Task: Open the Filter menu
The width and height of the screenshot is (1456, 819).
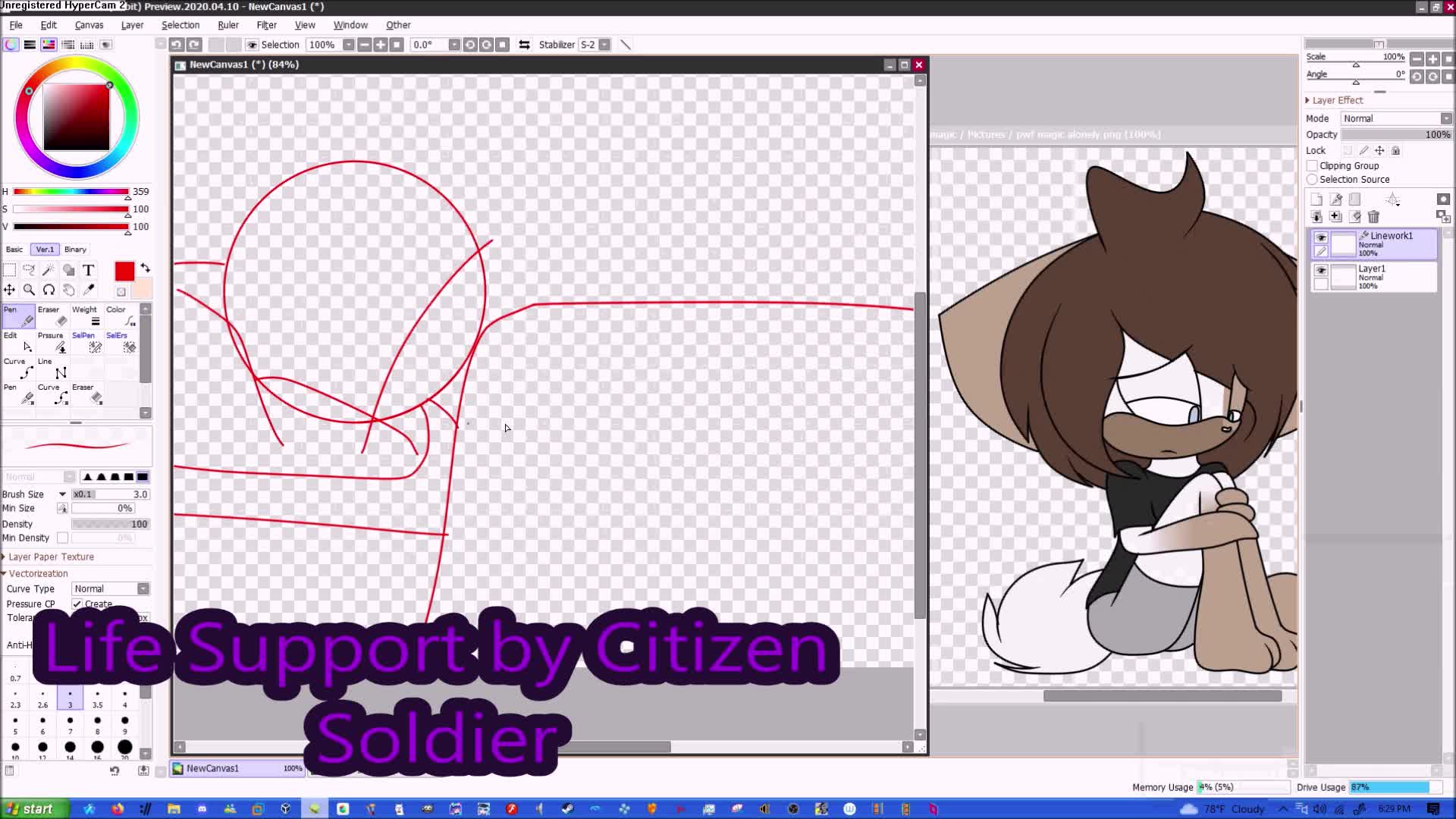Action: [266, 25]
